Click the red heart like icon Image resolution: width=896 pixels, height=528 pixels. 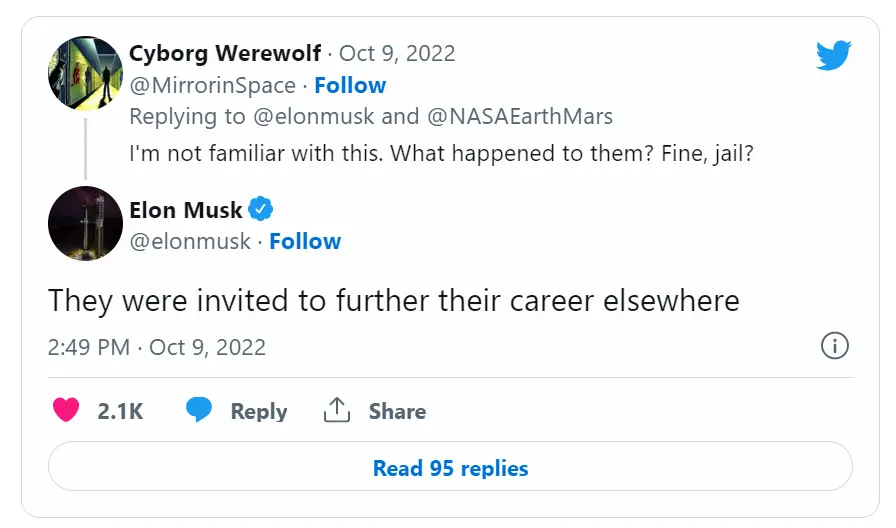click(x=65, y=411)
